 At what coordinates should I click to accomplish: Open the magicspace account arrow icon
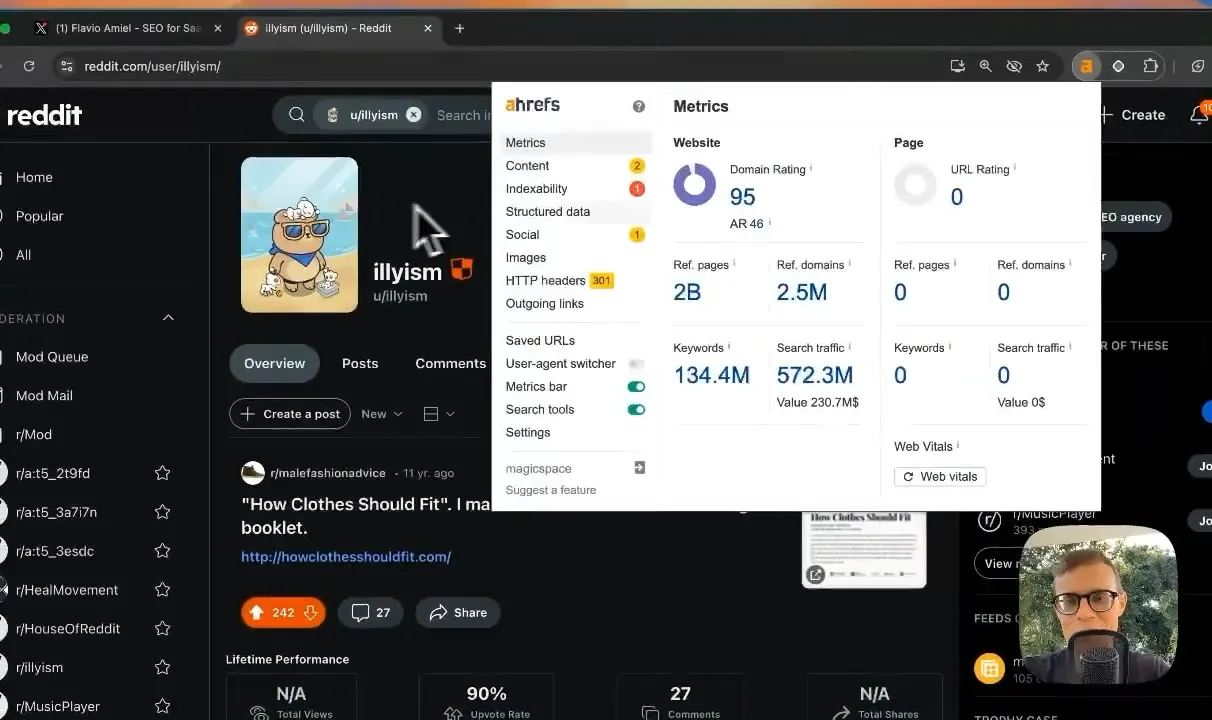click(640, 468)
